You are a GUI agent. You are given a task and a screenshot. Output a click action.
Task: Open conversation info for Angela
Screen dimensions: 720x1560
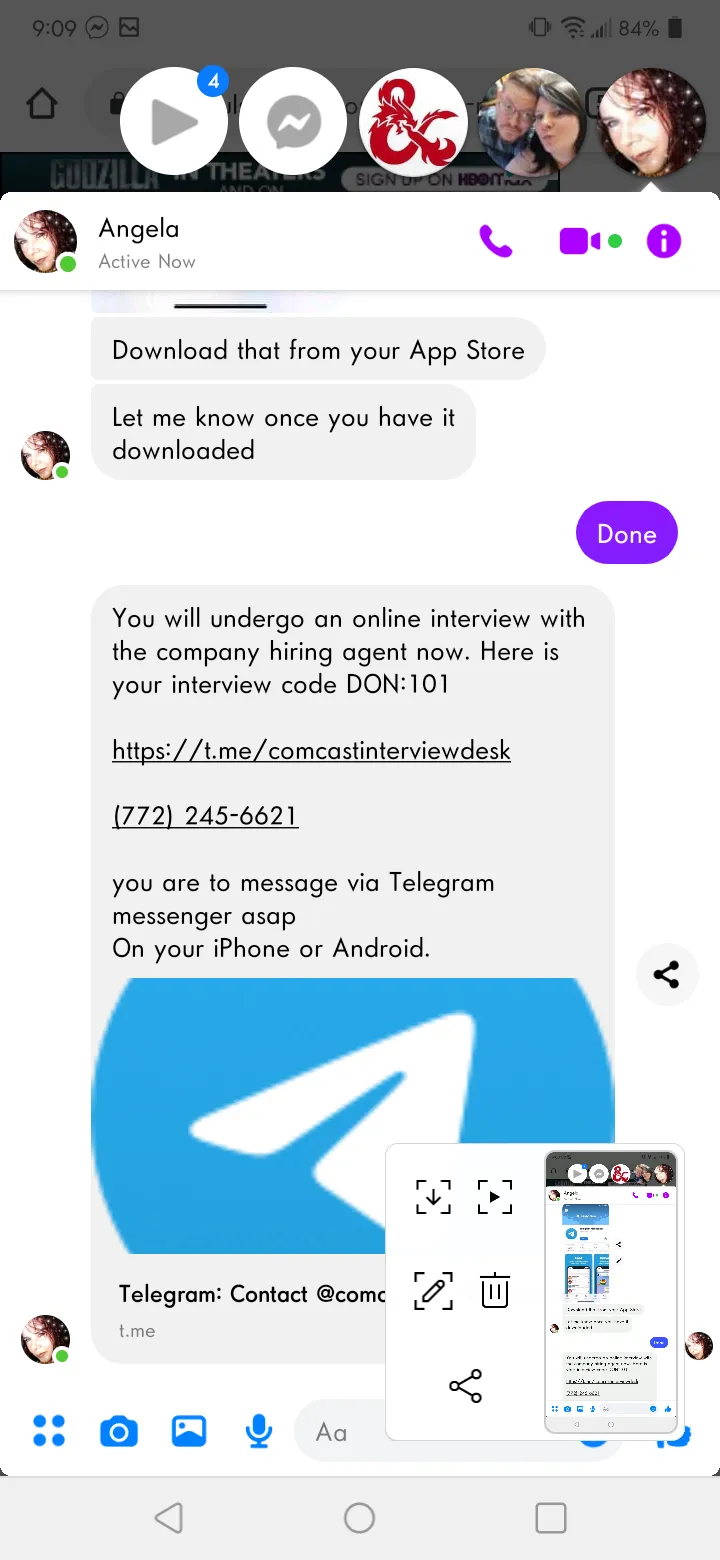(664, 241)
